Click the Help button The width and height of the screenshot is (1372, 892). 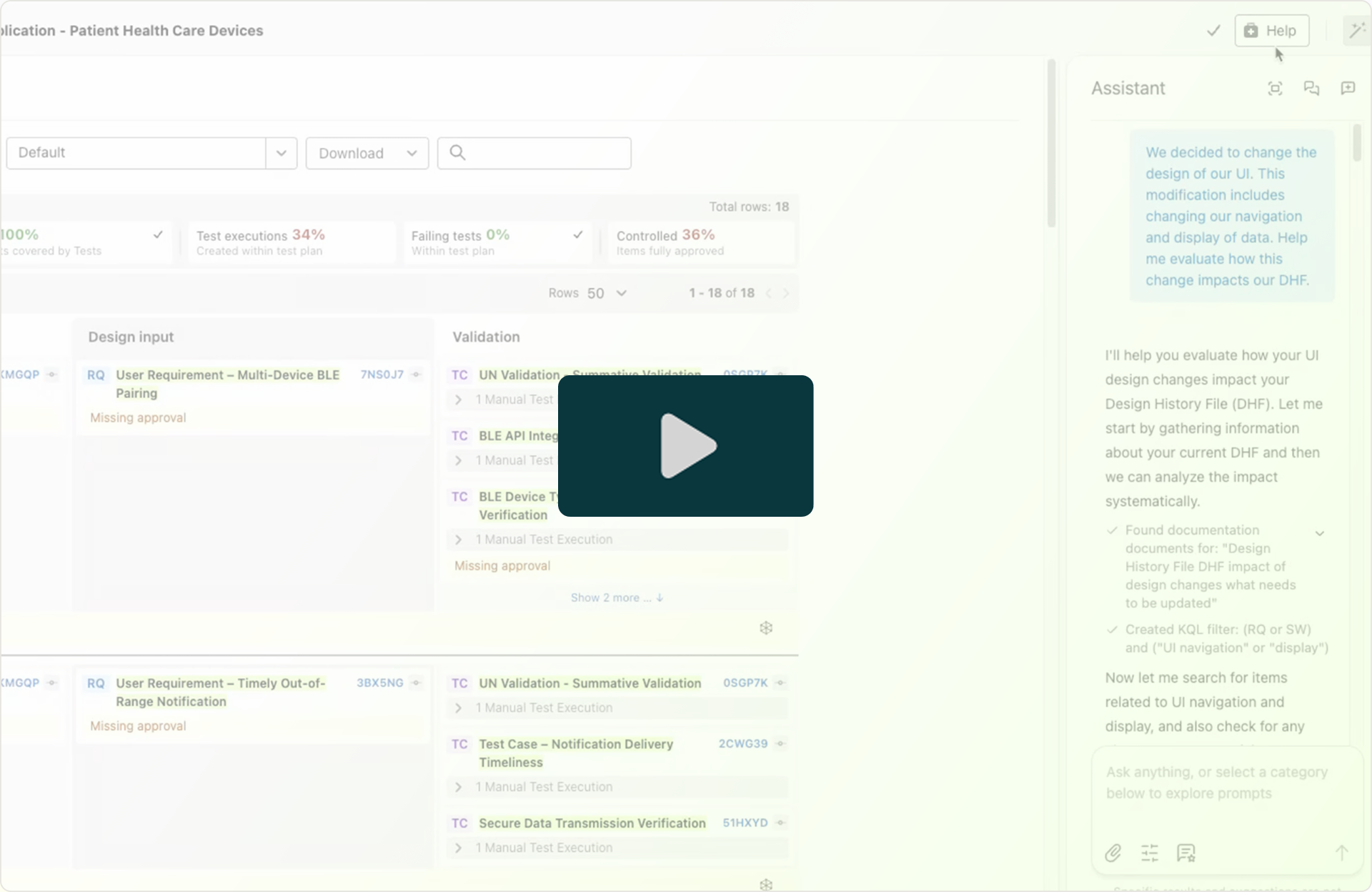tap(1271, 31)
